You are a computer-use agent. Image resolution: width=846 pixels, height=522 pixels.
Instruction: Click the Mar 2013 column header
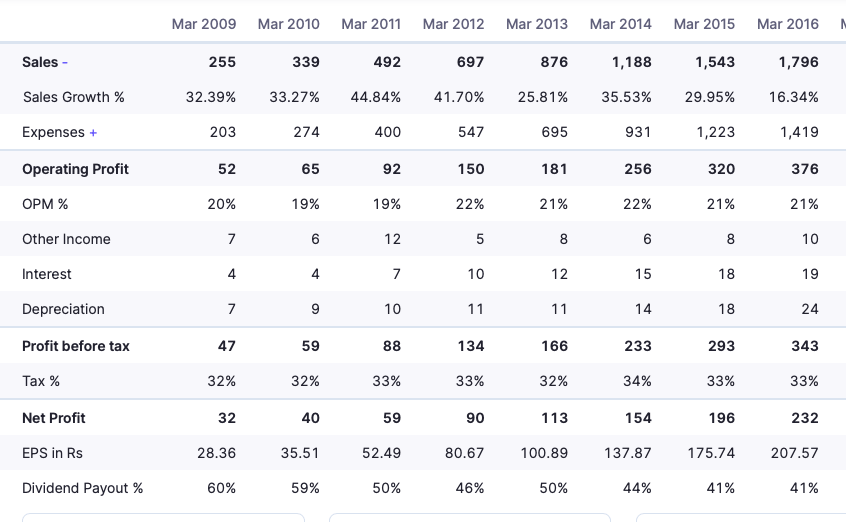[537, 24]
